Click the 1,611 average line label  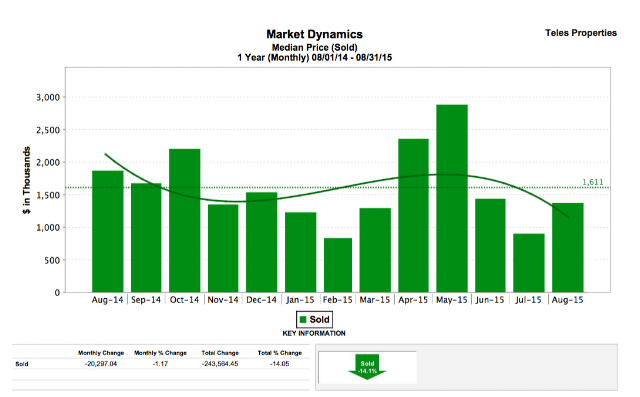click(593, 182)
